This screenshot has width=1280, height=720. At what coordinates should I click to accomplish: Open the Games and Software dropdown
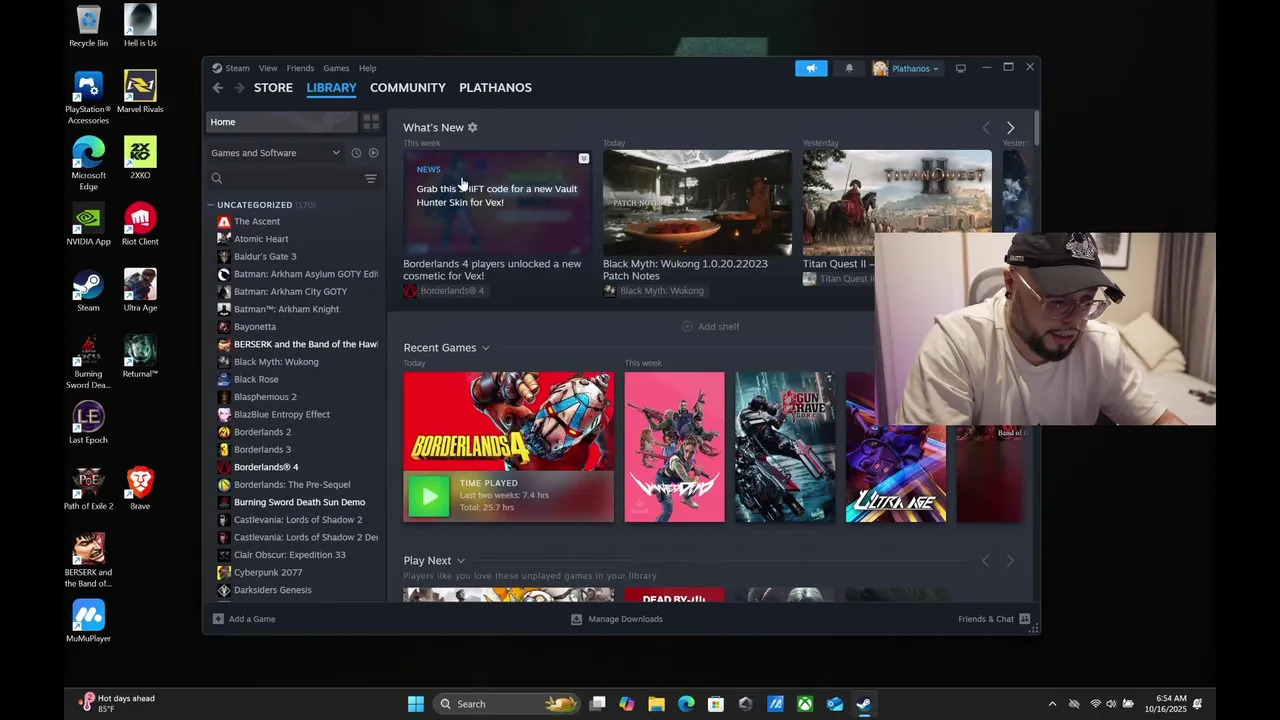click(x=275, y=153)
